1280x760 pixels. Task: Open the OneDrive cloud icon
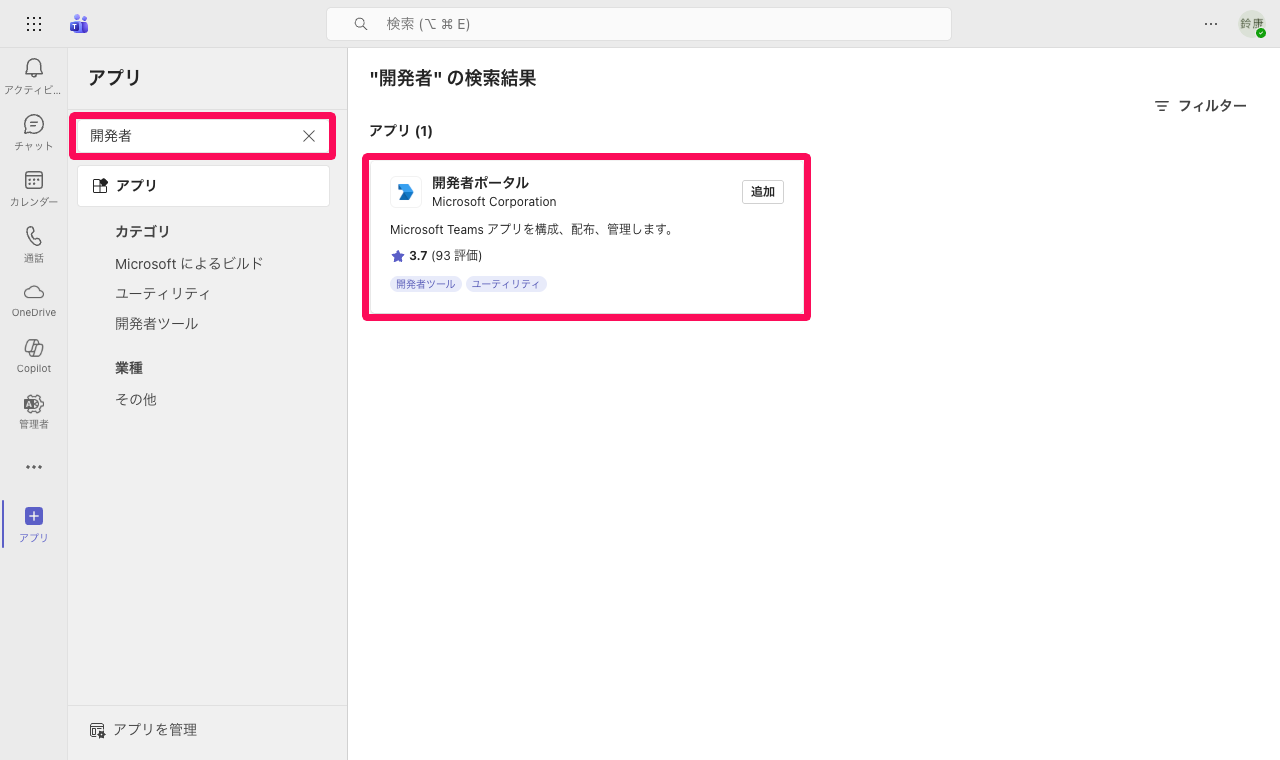coord(34,292)
